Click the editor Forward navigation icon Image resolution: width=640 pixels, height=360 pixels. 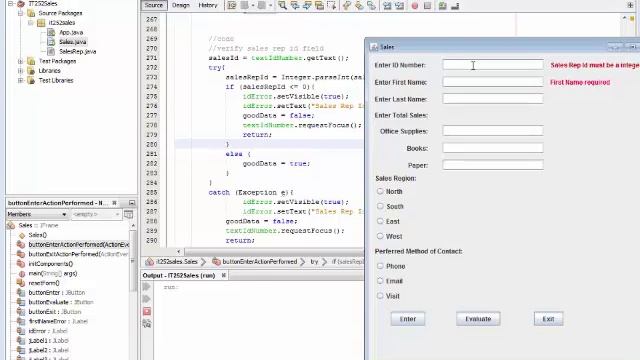262,5
